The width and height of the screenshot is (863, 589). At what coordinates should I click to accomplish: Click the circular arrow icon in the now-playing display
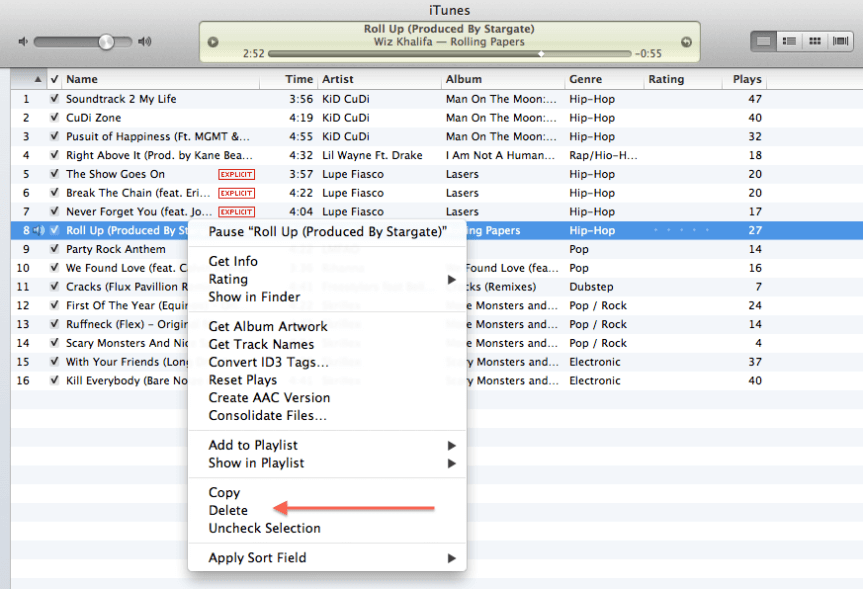[x=686, y=42]
